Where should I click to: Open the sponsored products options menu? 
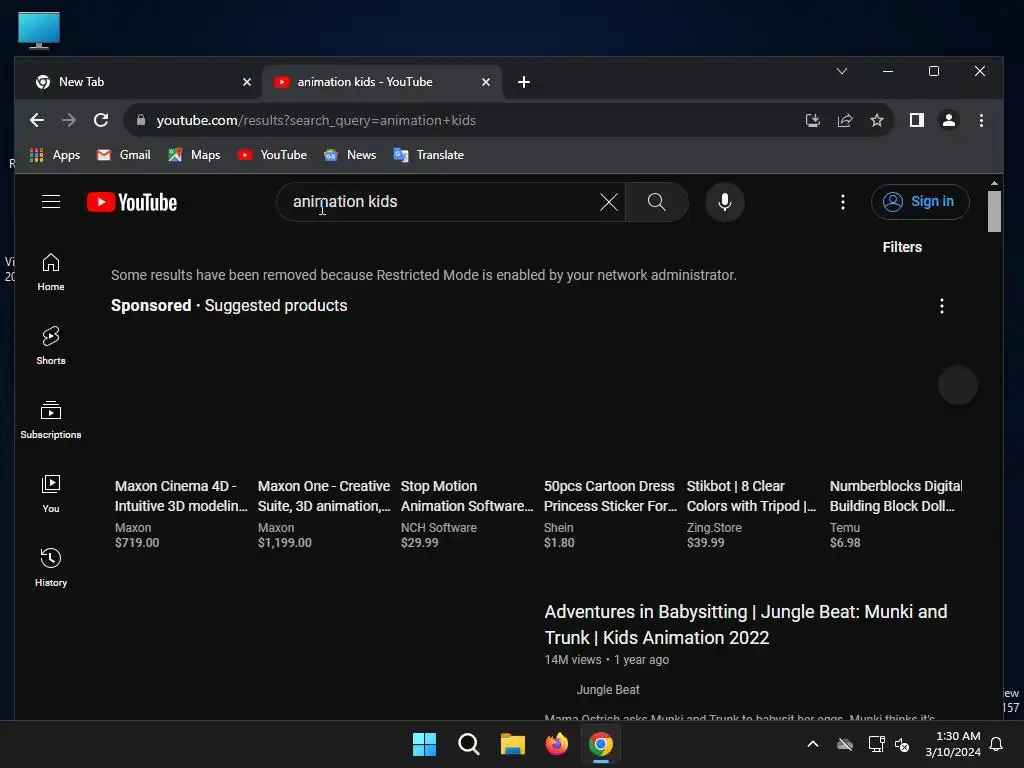pyautogui.click(x=941, y=306)
